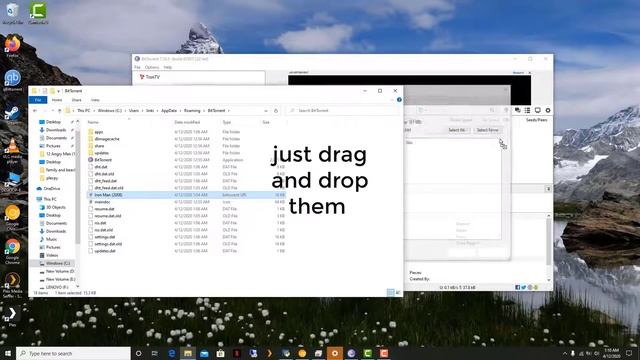Open OneDrive in navigation pane
The image size is (640, 360).
[x=48, y=189]
